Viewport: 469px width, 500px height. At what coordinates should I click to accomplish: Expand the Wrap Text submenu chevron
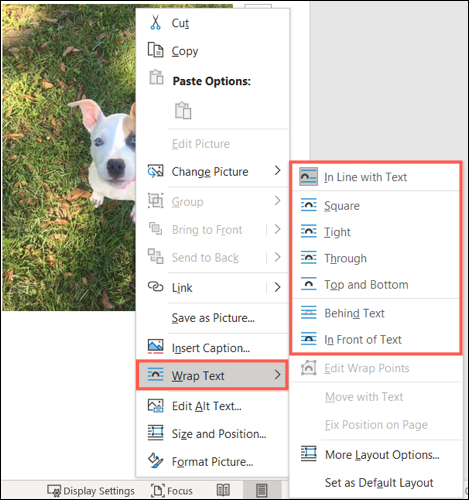277,375
